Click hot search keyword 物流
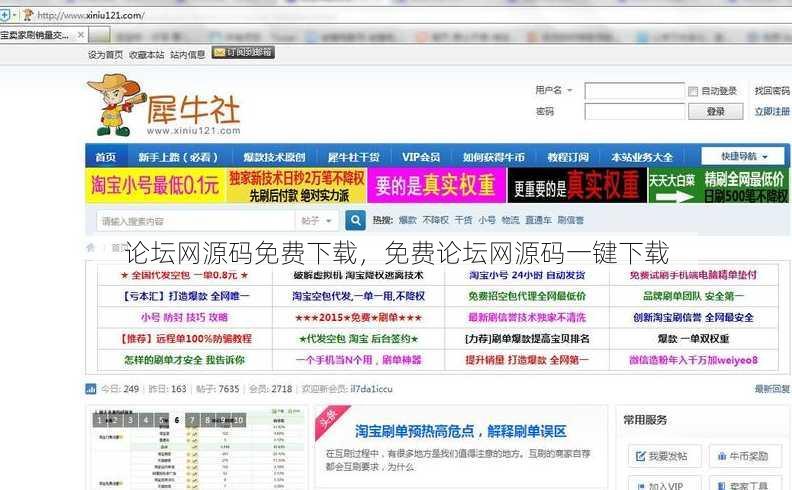792x490 pixels. click(x=510, y=220)
